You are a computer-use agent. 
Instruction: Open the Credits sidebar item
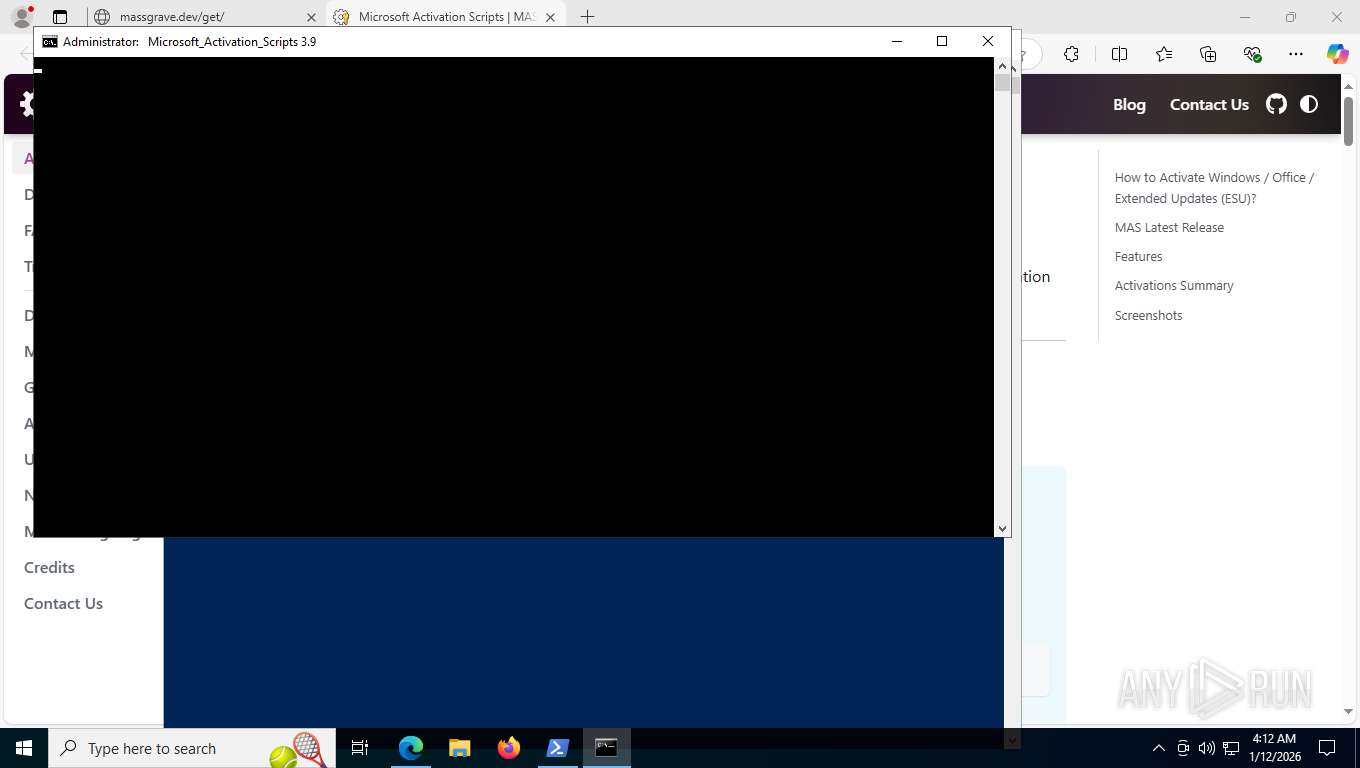tap(49, 567)
